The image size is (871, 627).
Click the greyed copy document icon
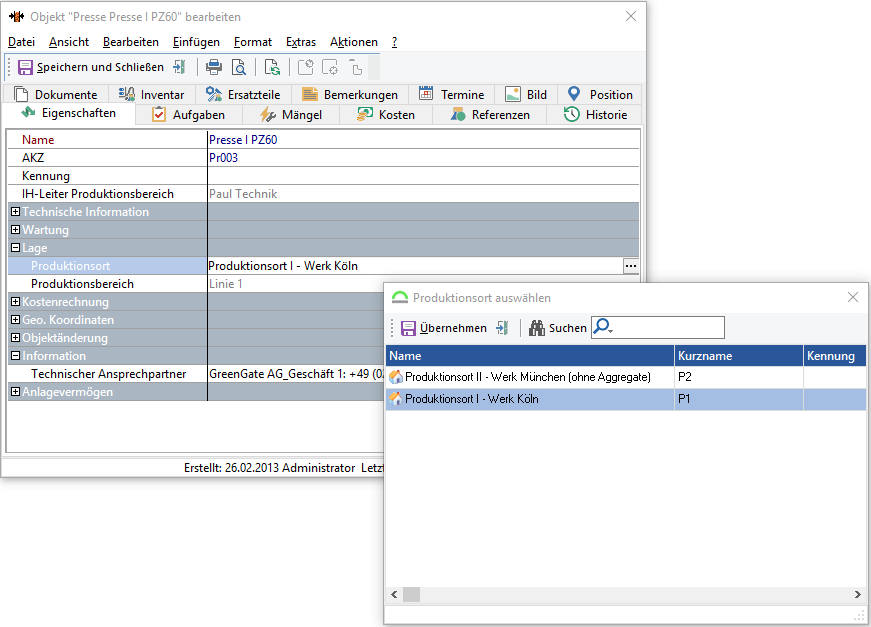(x=356, y=67)
